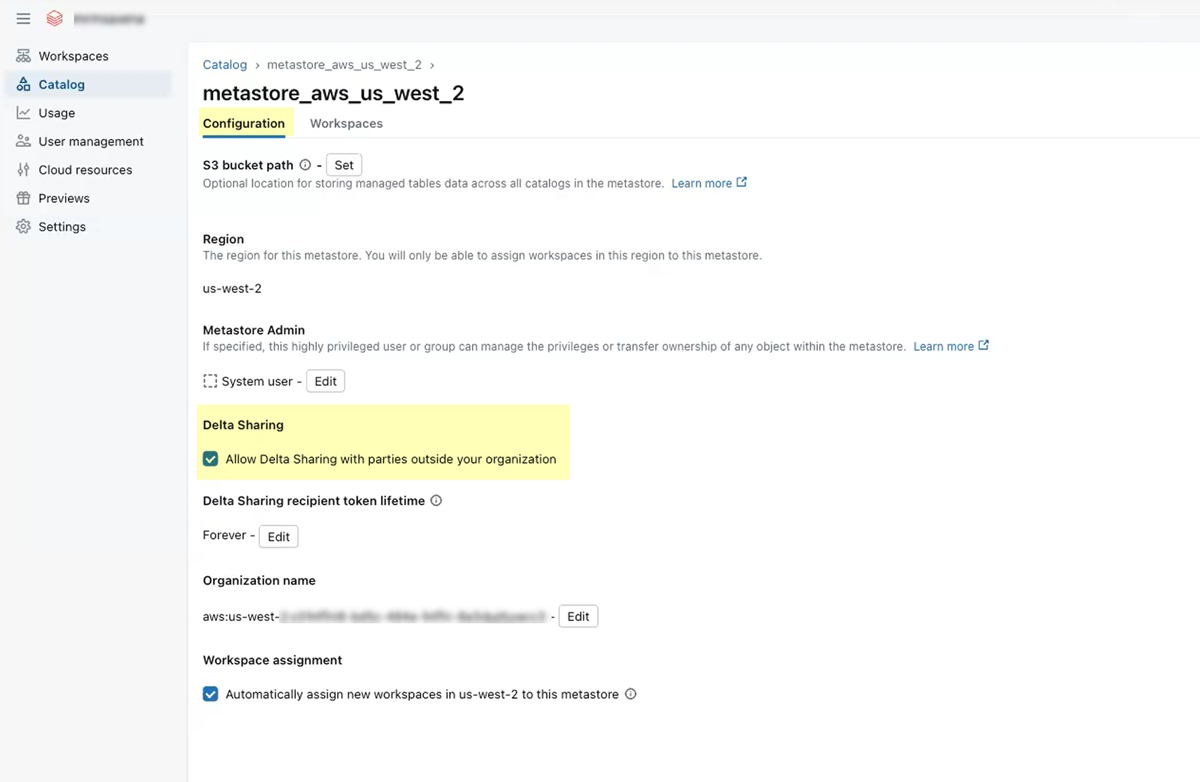Click the Previews gift icon
The image size is (1200, 782).
(23, 198)
